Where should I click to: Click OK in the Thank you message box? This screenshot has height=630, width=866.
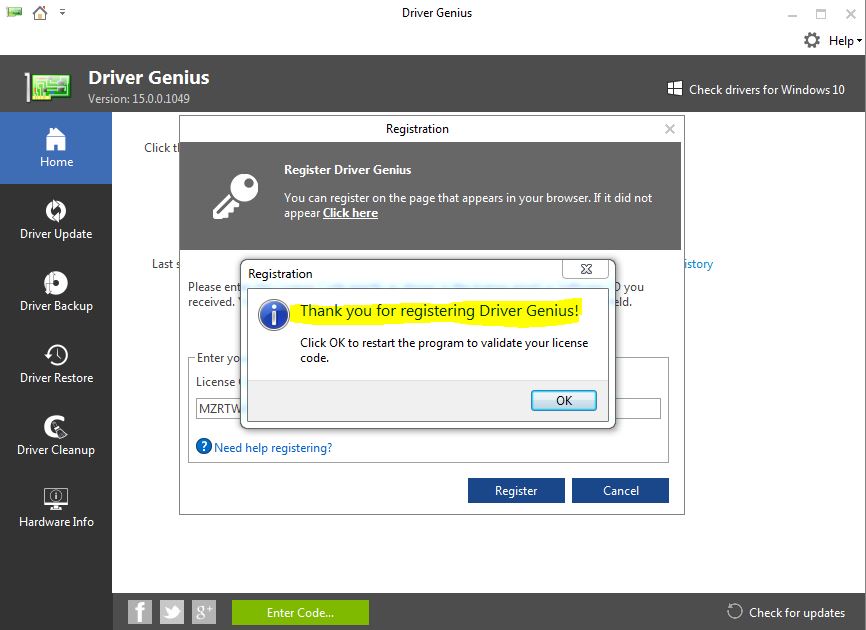(563, 400)
